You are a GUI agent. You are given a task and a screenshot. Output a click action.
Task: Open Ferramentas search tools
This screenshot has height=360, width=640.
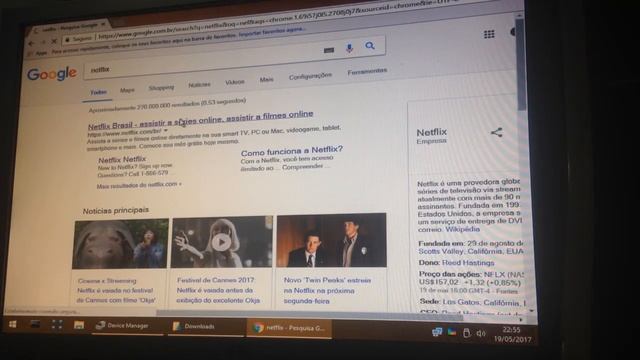[x=367, y=72]
